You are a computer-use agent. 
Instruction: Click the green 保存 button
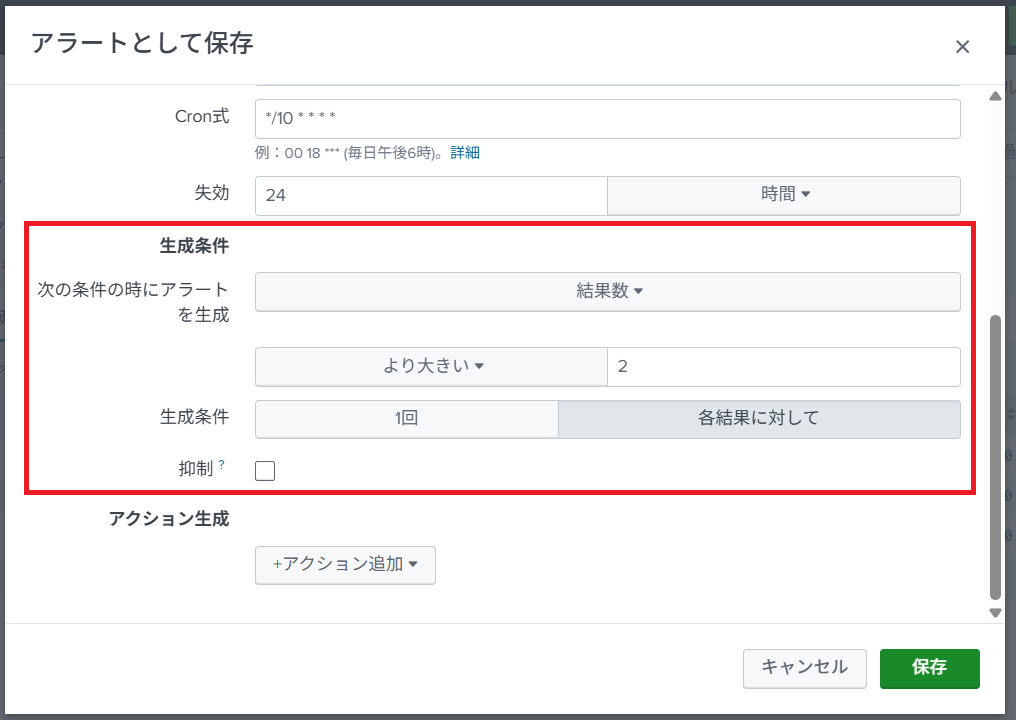(x=929, y=668)
